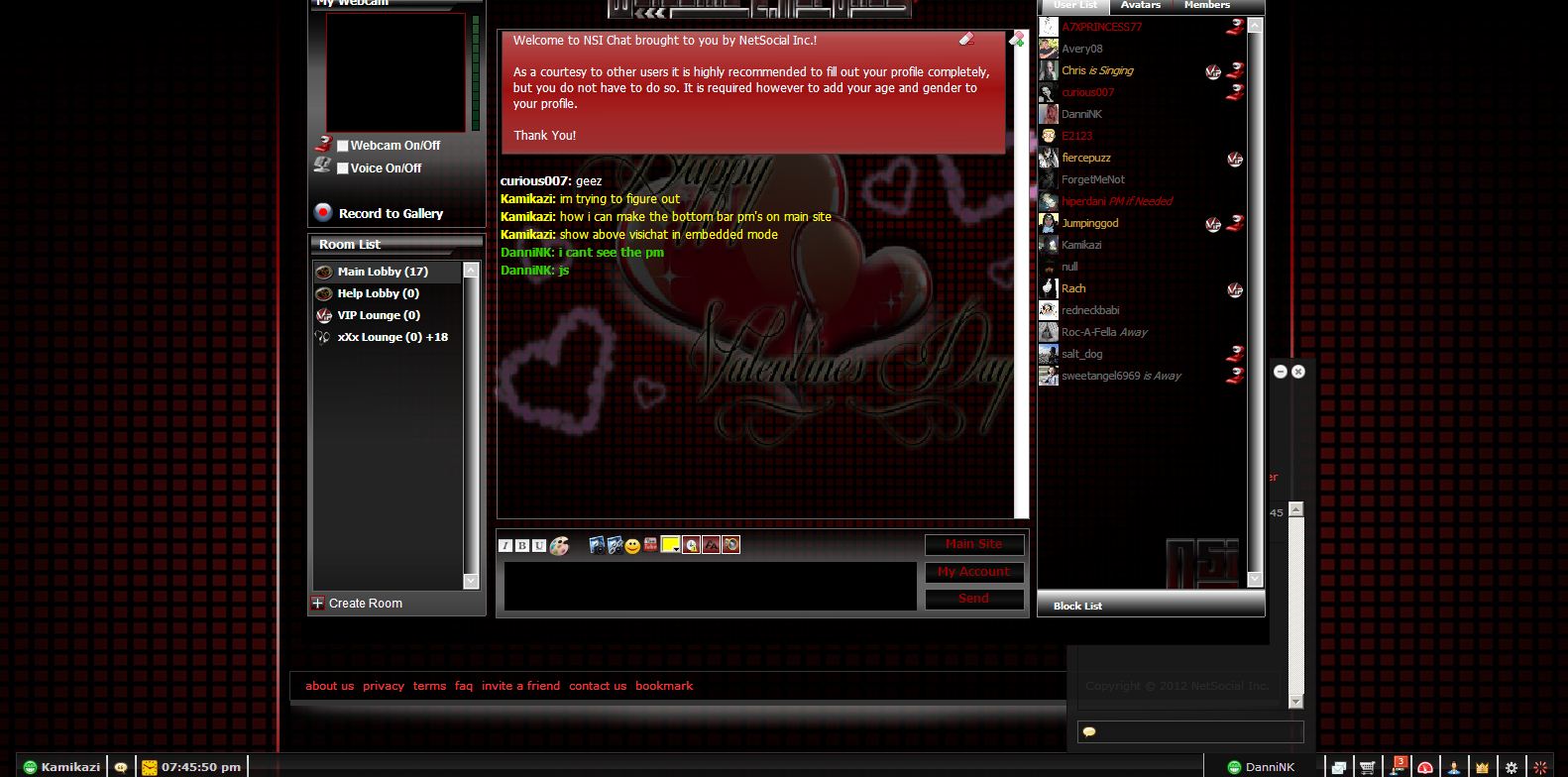Select Help Lobby (0) room
Viewport: 1568px width, 777px height.
(x=387, y=293)
